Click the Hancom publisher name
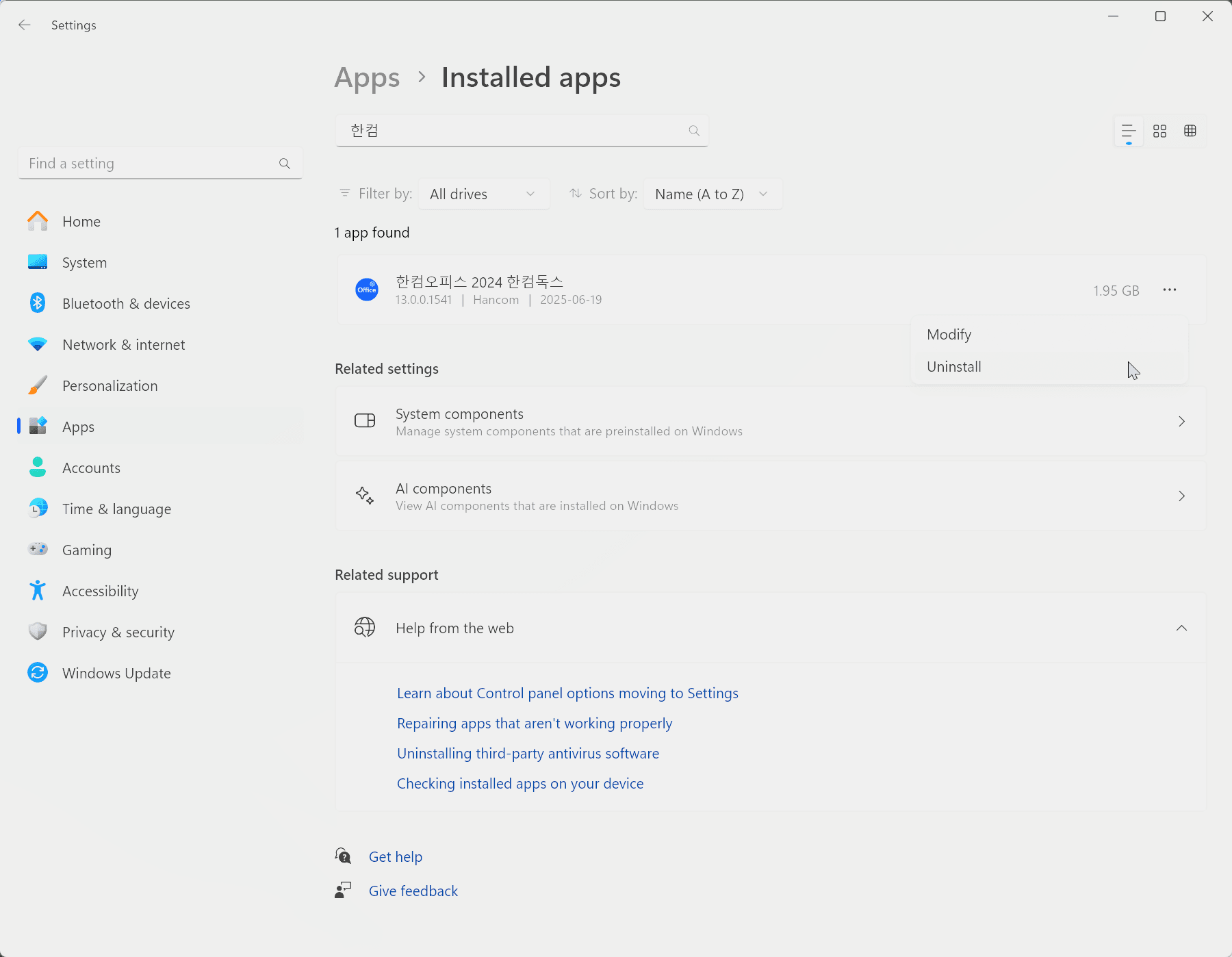The width and height of the screenshot is (1232, 957). pos(496,300)
